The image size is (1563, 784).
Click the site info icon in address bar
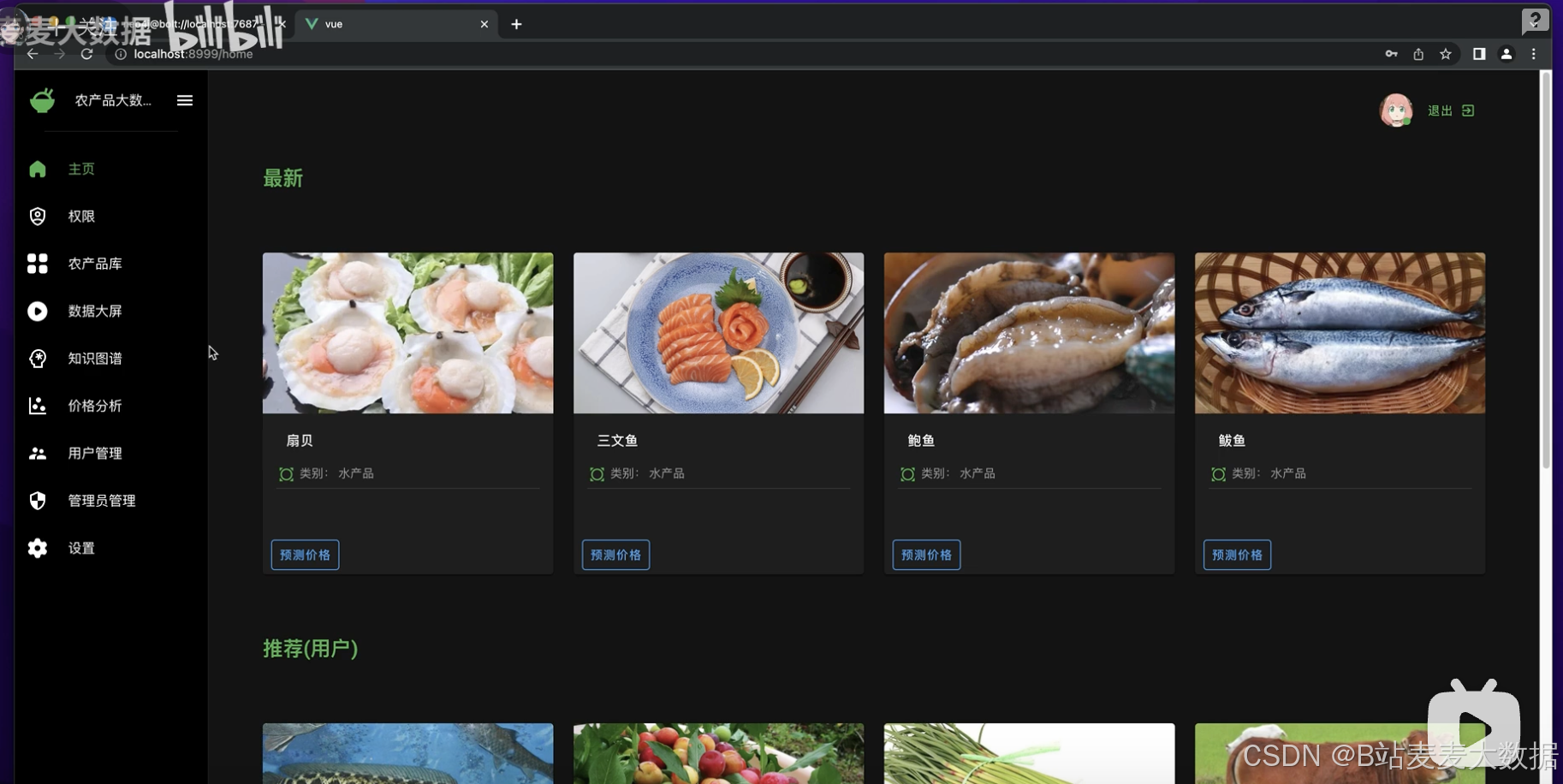point(121,54)
